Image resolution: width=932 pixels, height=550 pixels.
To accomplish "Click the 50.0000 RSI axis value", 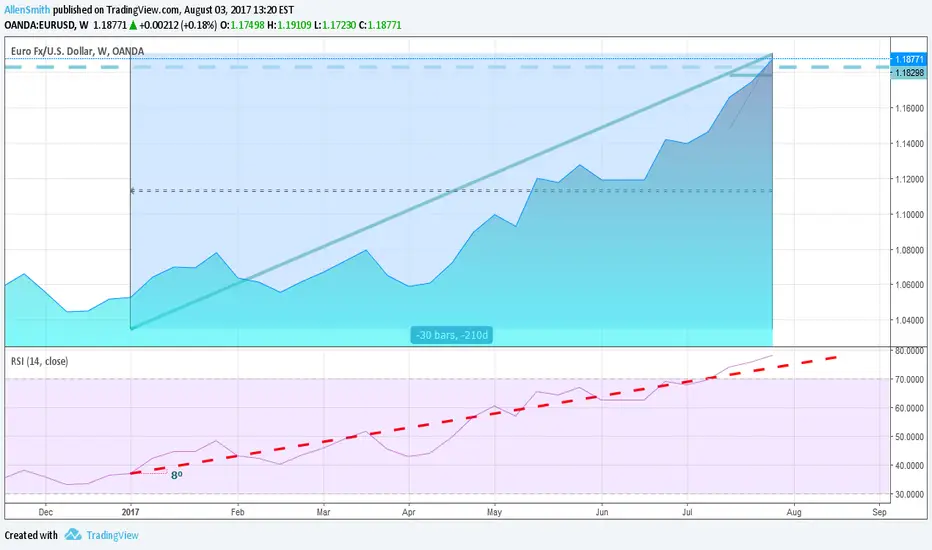I will click(909, 436).
